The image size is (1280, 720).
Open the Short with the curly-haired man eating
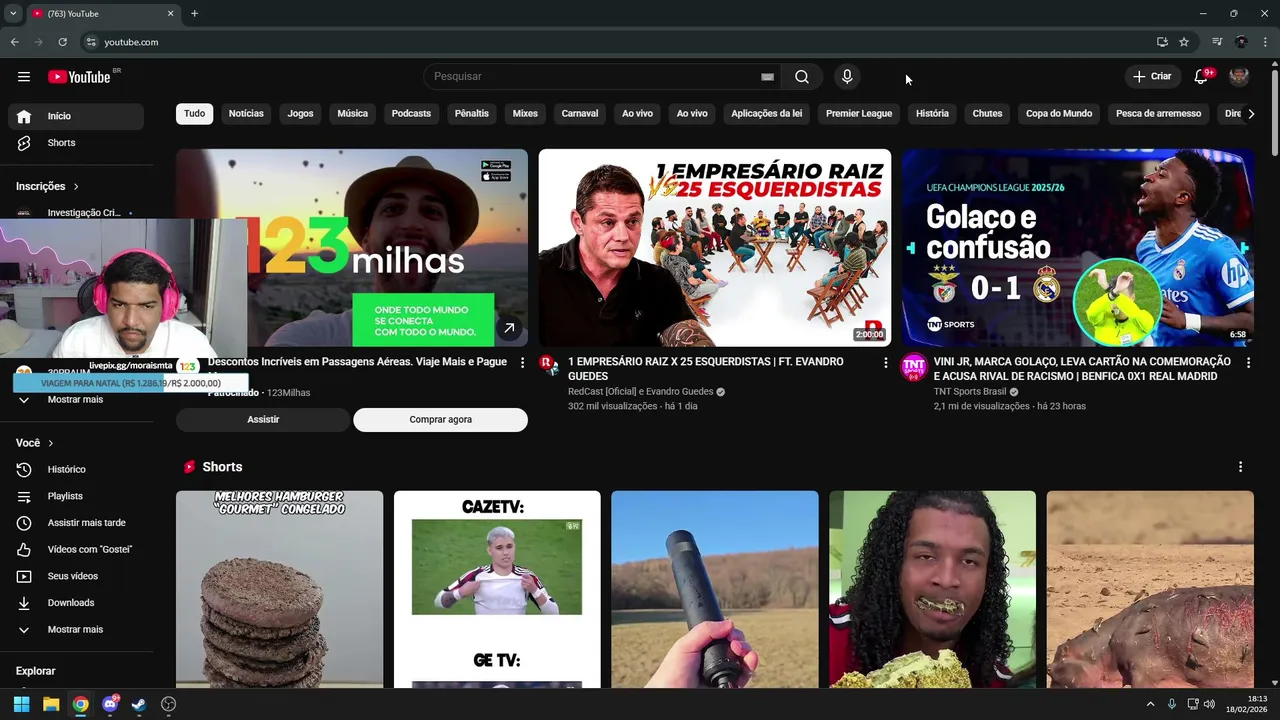[932, 589]
